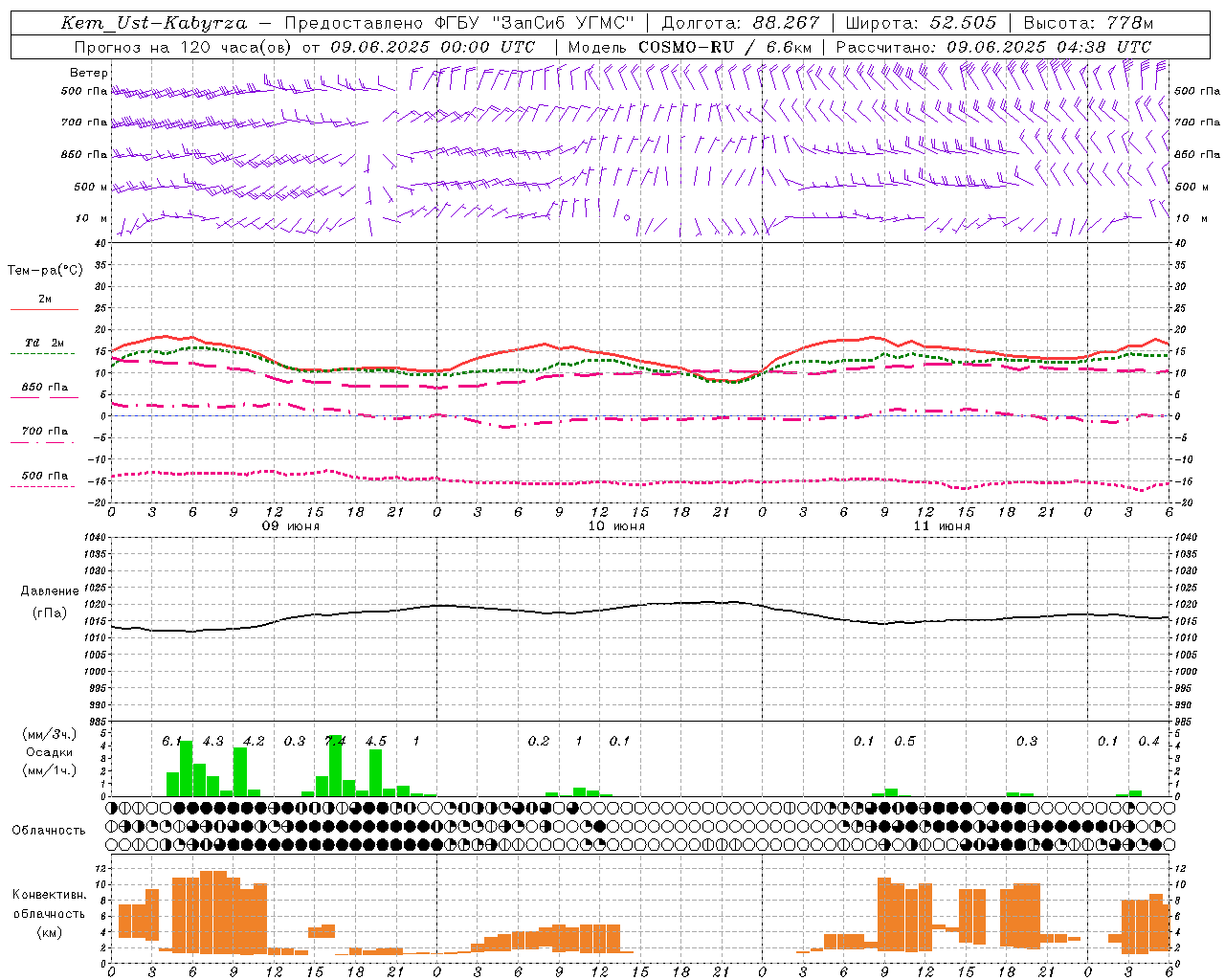Click the 'Td 2м' dew point legend entry
Screen dimensions: 1225x980
44,343
